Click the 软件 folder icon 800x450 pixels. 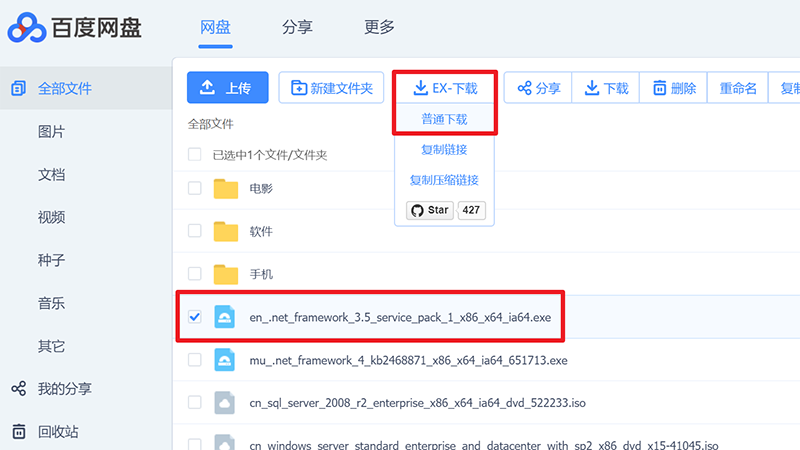[x=226, y=231]
